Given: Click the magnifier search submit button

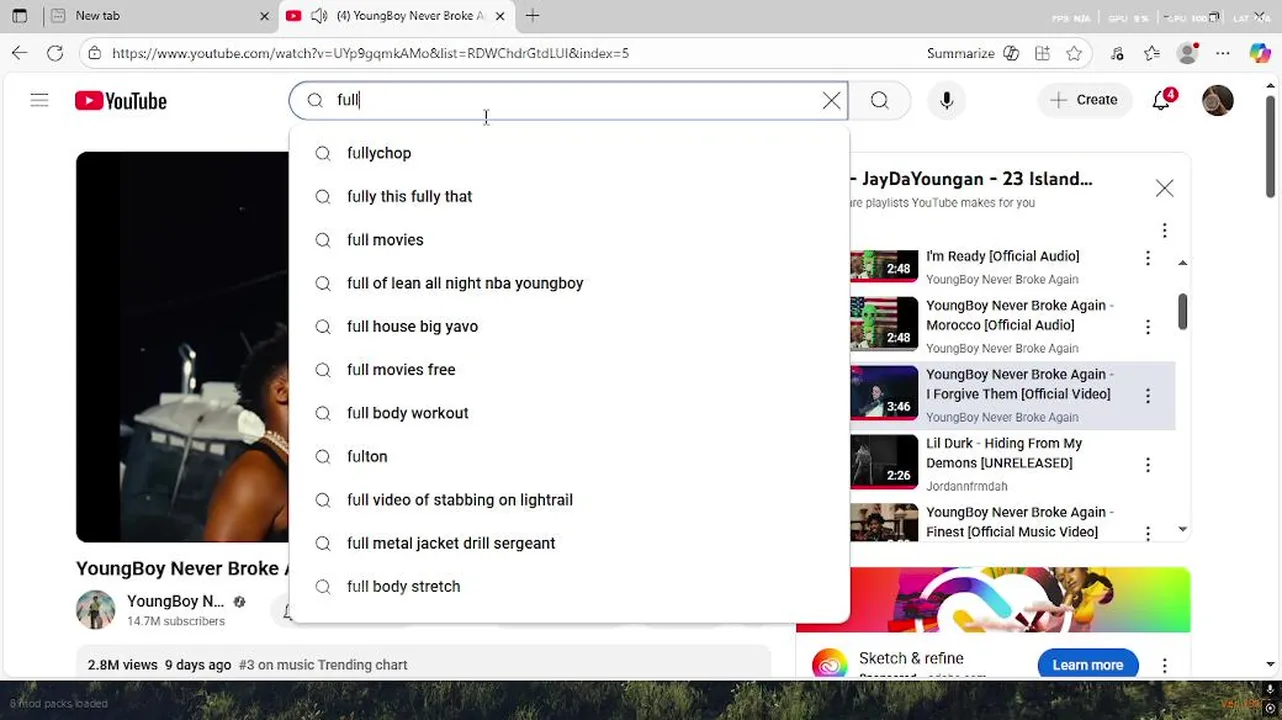Looking at the screenshot, I should pyautogui.click(x=880, y=100).
